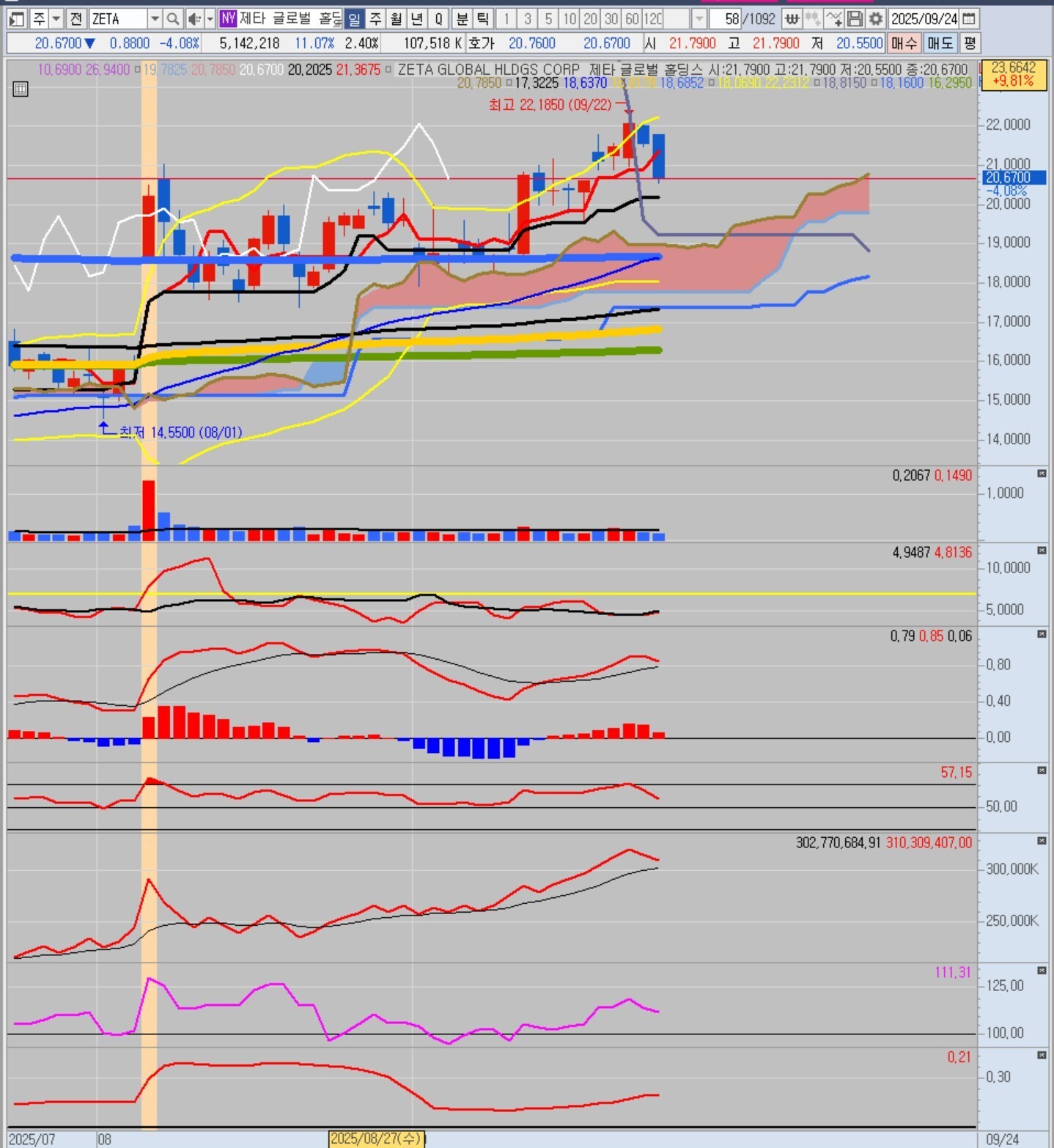The width and height of the screenshot is (1054, 1148).
Task: Click the panel layout icon at toolbar start
Action: point(16,18)
